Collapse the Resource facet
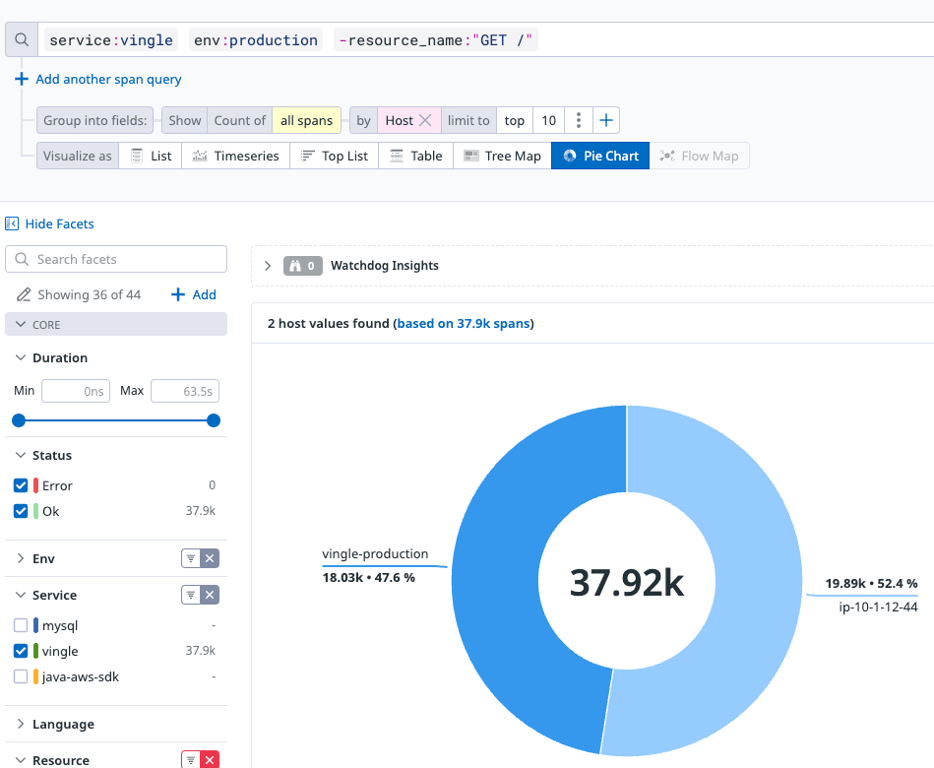Screen dimensions: 934x768 (20, 760)
